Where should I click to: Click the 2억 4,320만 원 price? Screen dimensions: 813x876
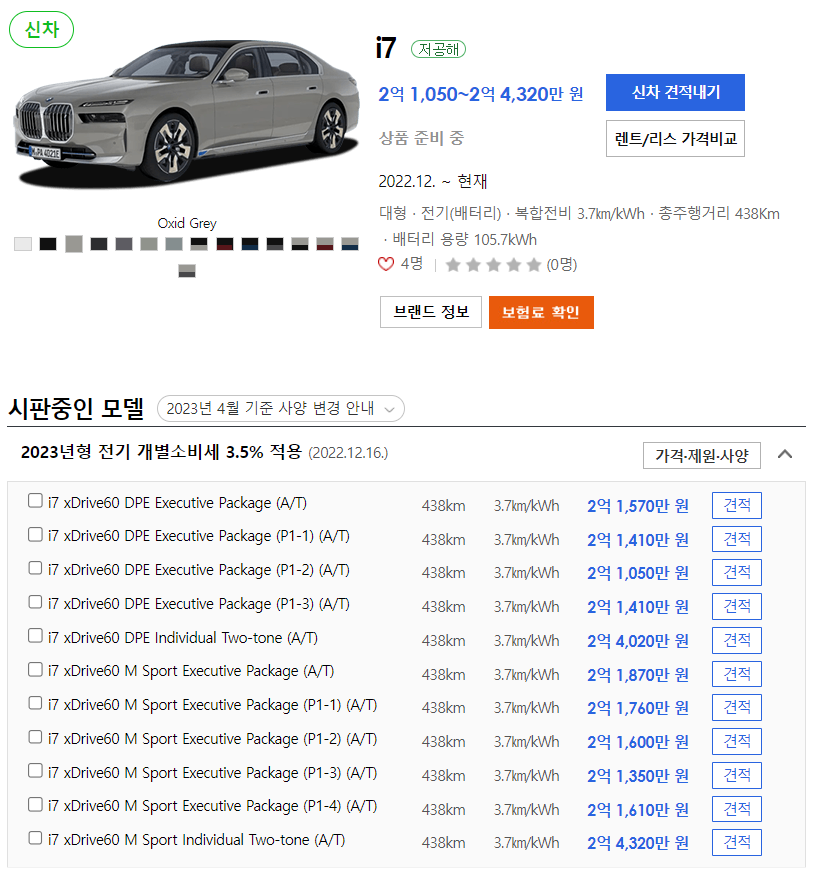click(x=638, y=842)
